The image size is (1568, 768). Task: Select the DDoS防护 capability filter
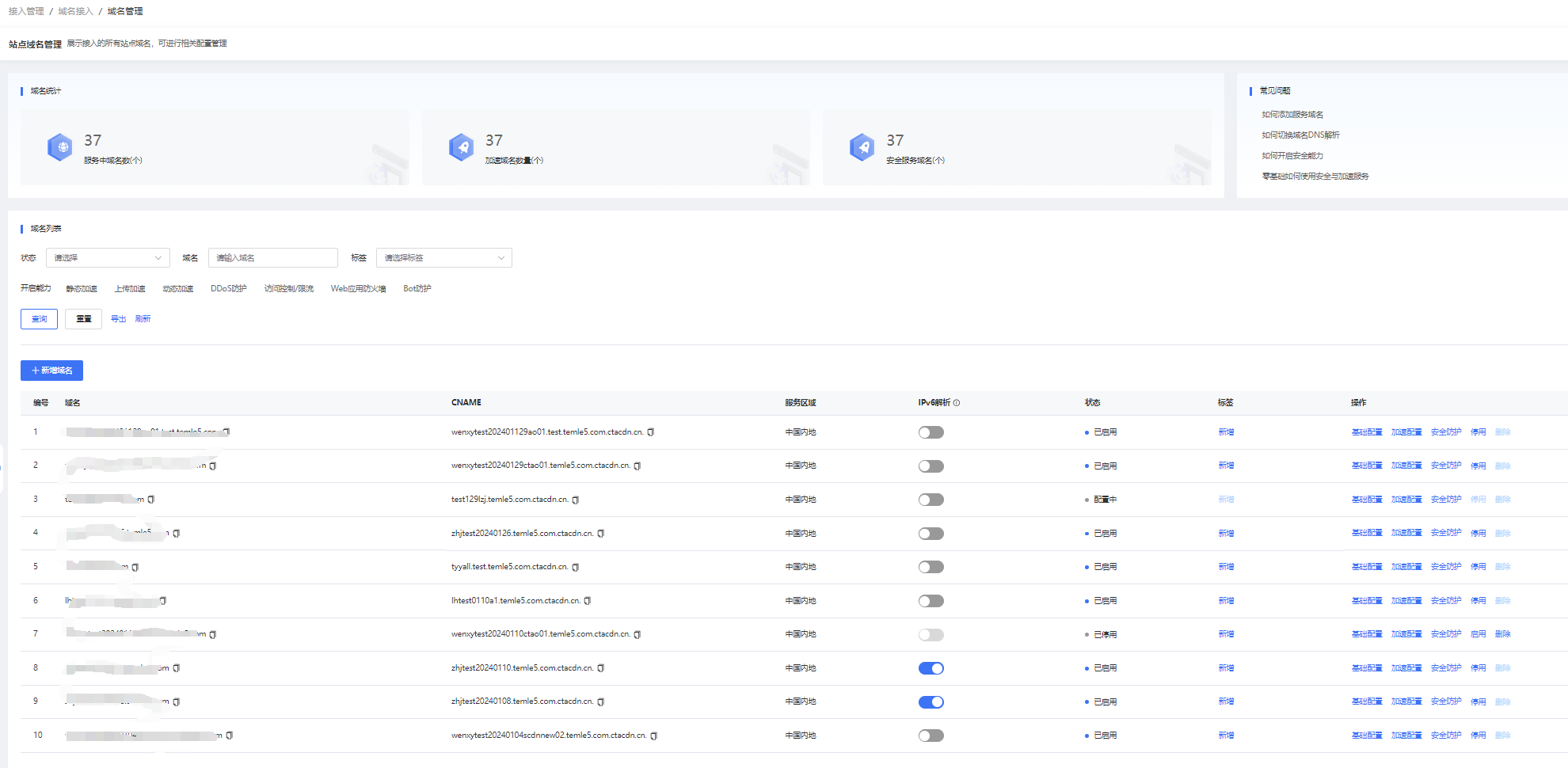point(228,289)
